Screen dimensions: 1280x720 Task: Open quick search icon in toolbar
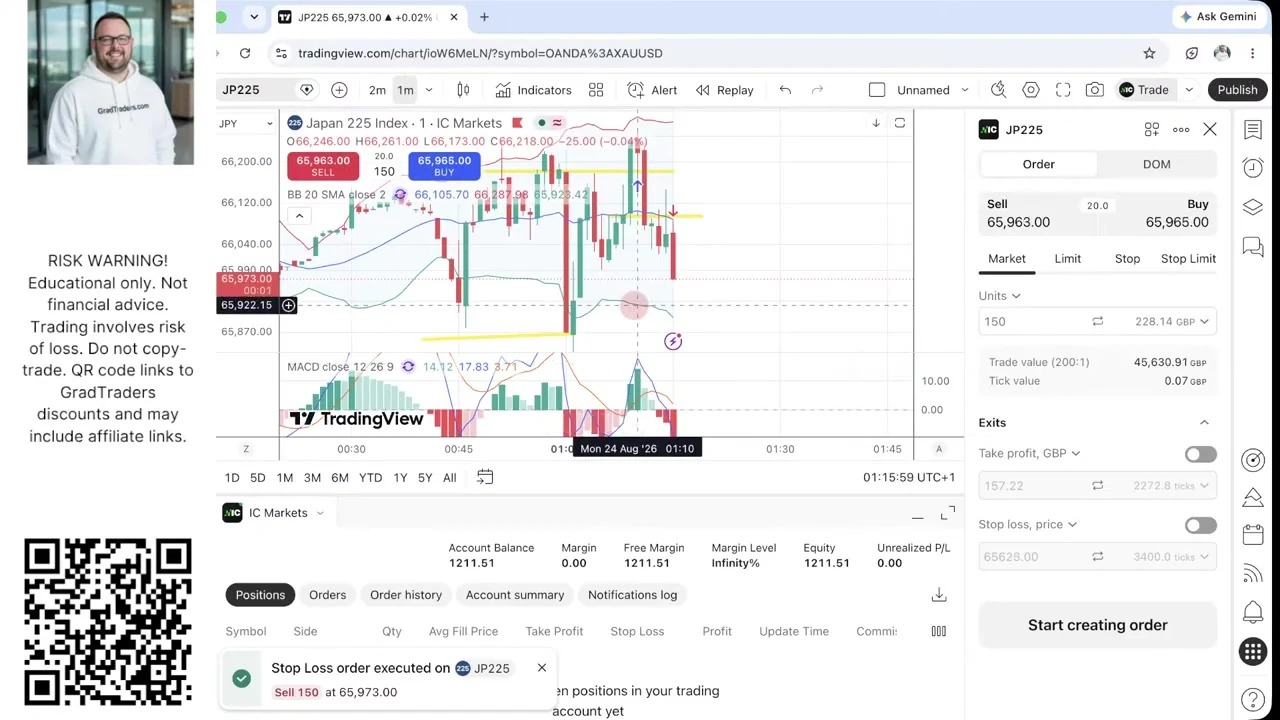(998, 90)
